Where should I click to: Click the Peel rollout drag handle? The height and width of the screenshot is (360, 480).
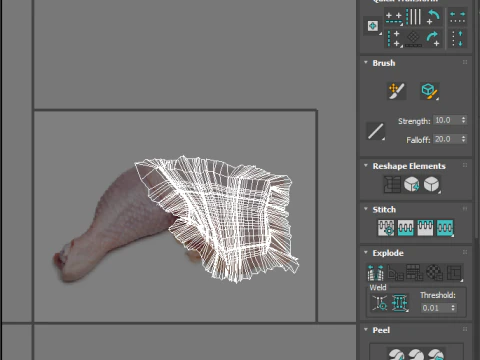pos(465,330)
